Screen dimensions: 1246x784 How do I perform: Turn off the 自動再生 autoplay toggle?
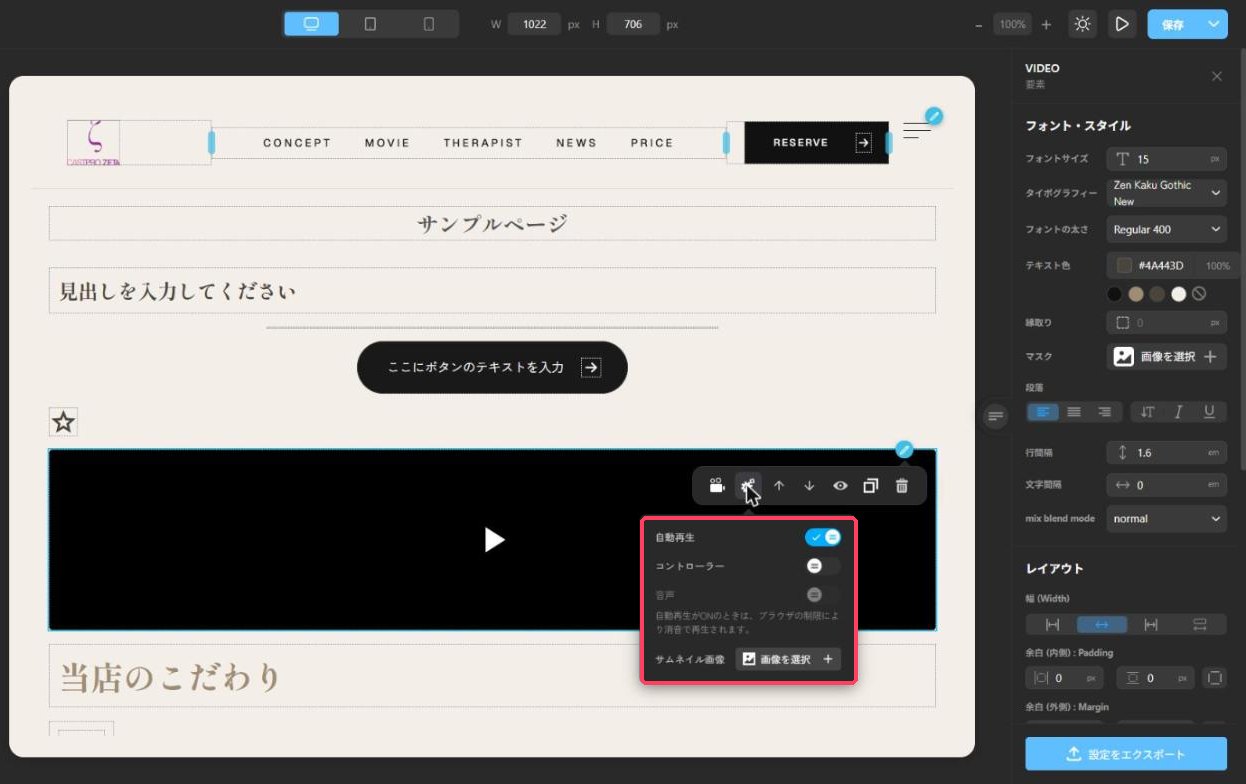(823, 537)
